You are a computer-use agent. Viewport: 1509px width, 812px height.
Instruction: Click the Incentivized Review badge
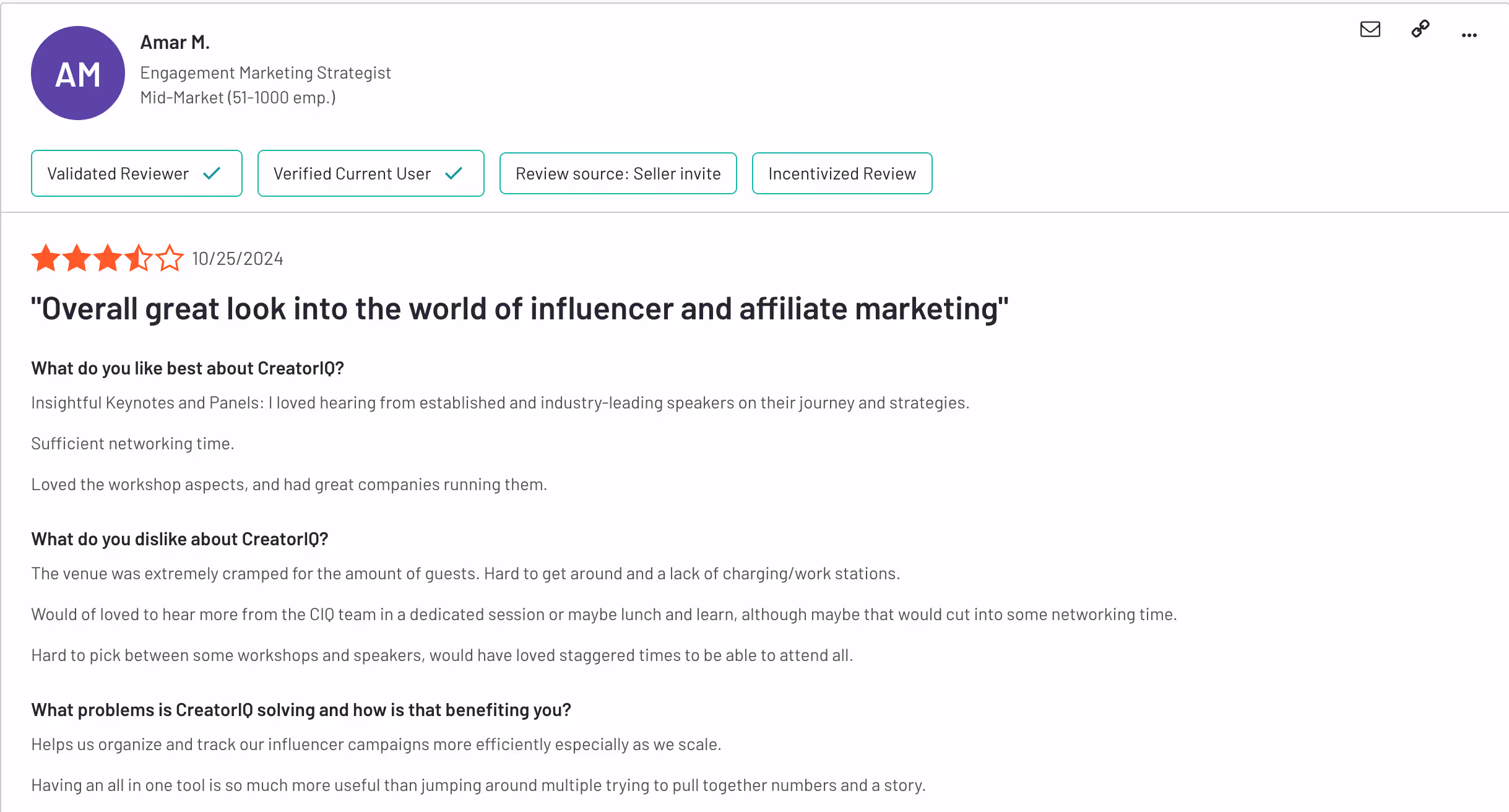[842, 173]
